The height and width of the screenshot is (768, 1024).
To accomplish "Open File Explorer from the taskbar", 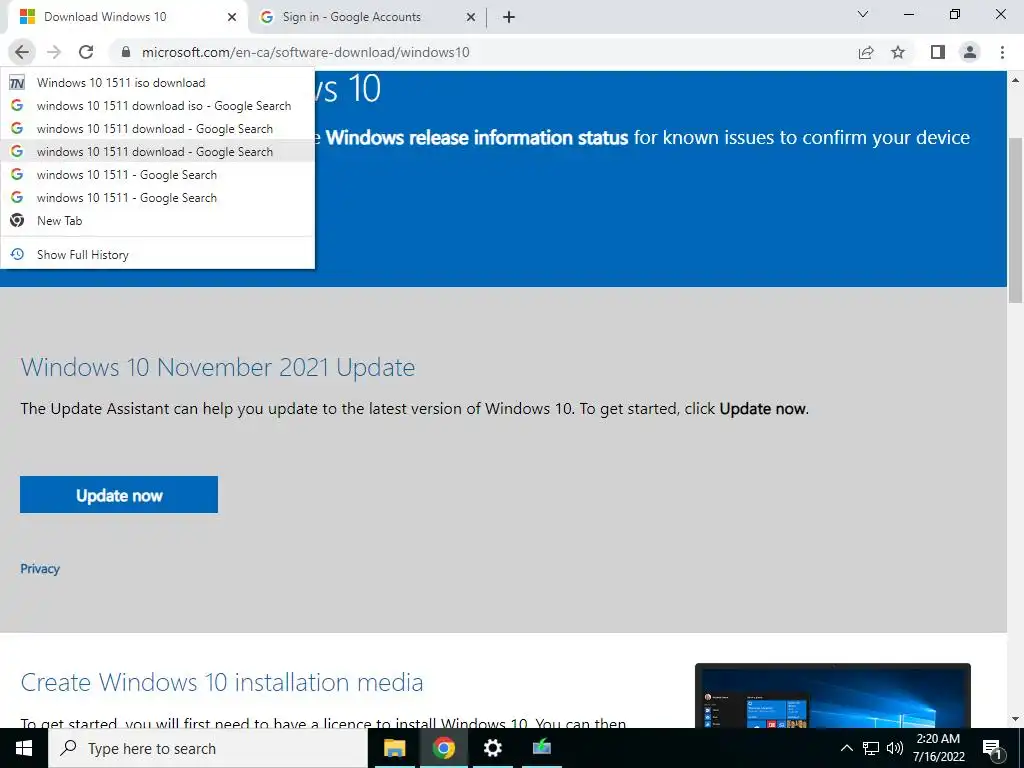I will click(x=394, y=748).
